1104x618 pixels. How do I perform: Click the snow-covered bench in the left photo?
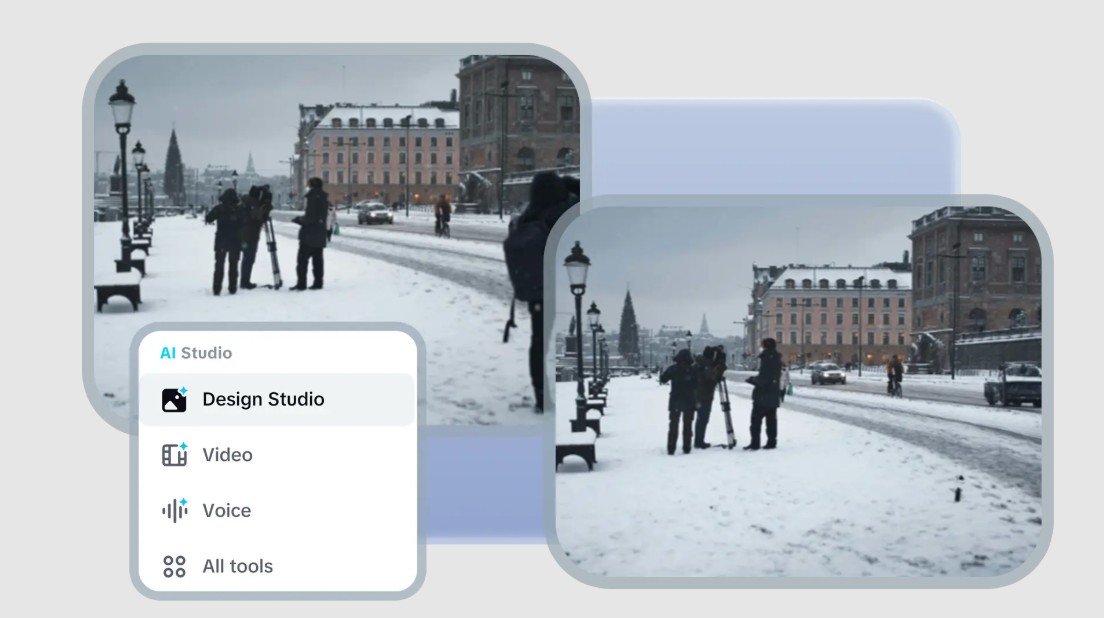point(117,291)
